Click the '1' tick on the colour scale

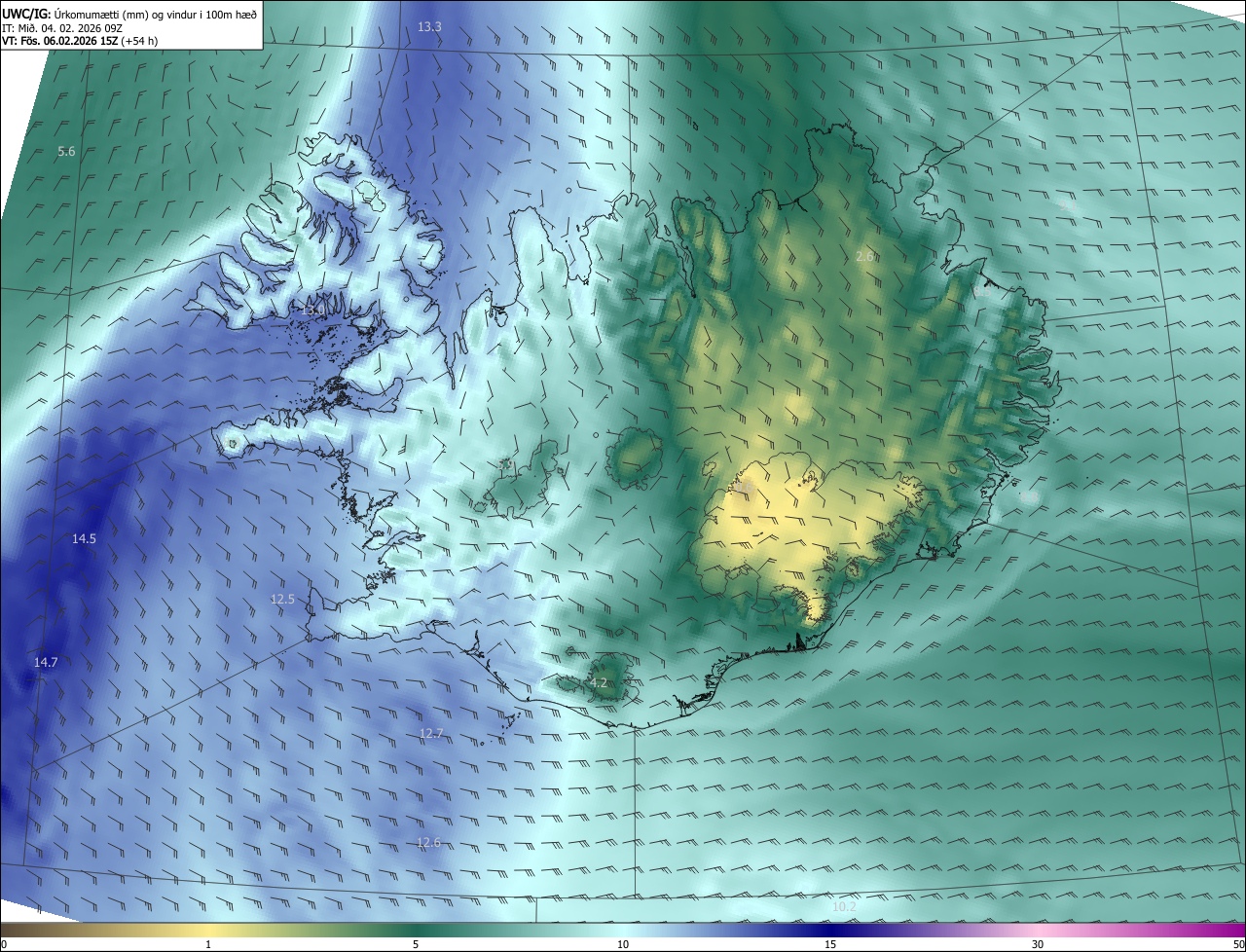click(x=208, y=944)
